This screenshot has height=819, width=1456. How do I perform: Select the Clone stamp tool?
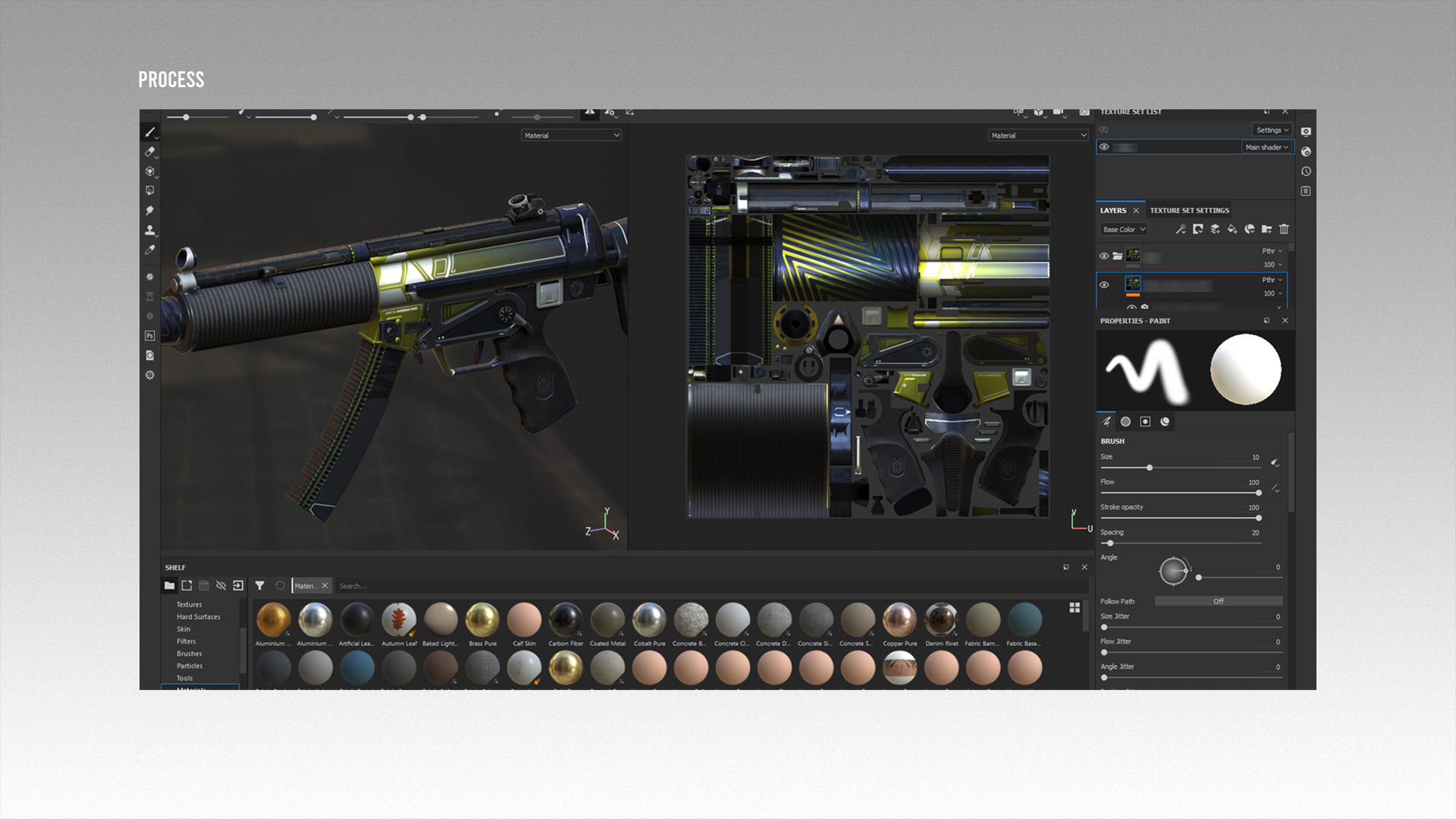(x=150, y=231)
